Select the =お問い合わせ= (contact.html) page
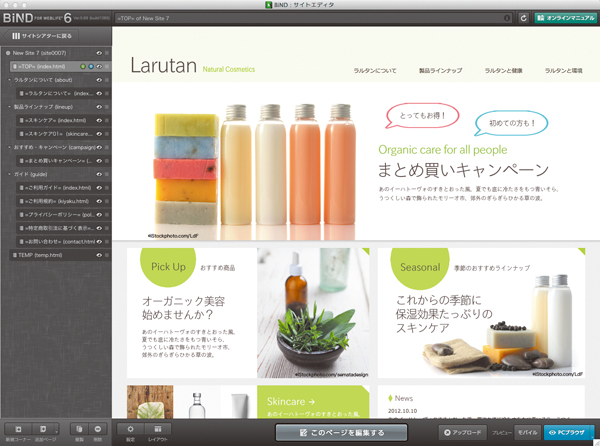The height and width of the screenshot is (446, 600). (x=64, y=241)
